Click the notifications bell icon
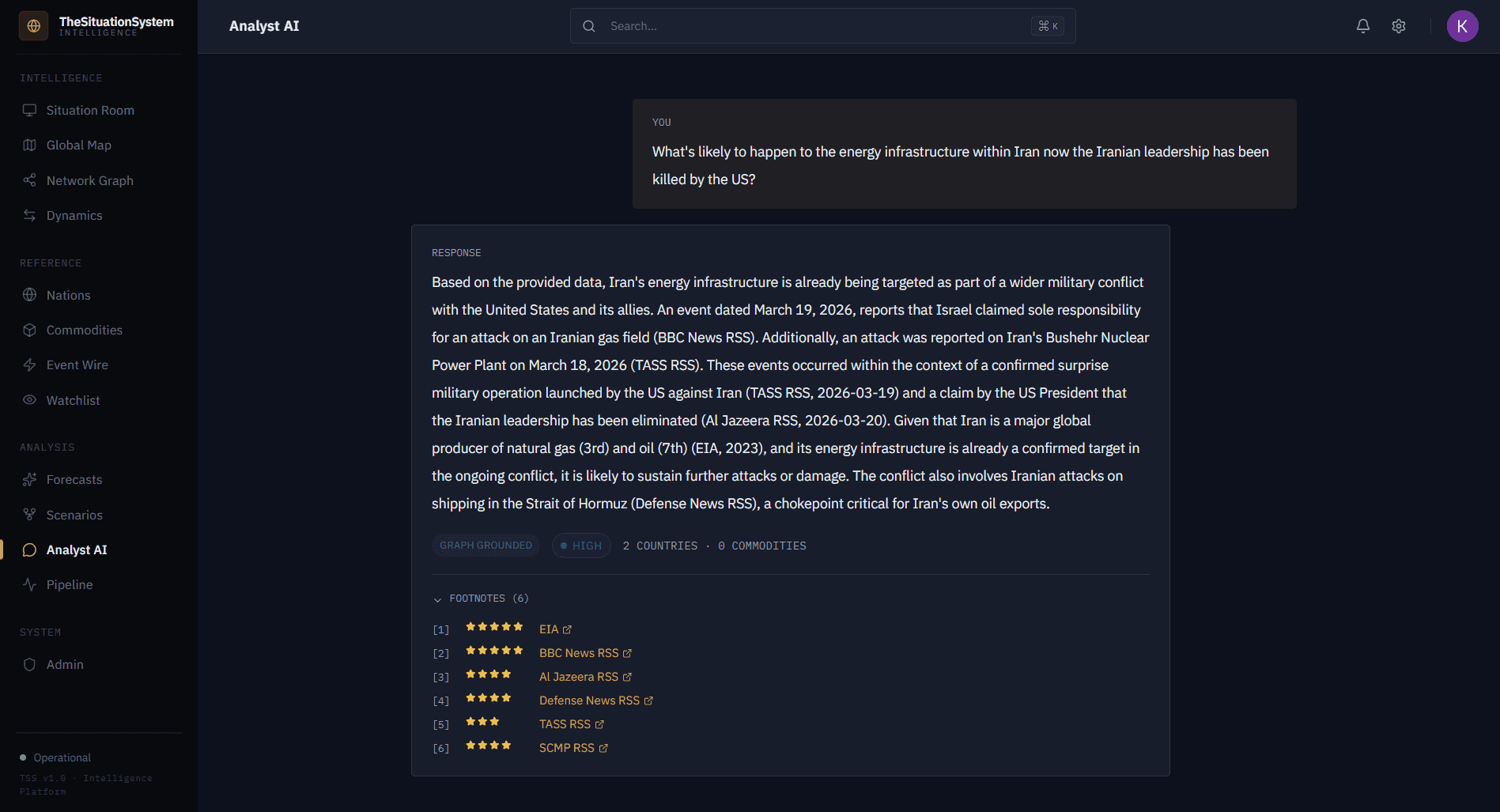The image size is (1500, 812). click(1363, 26)
